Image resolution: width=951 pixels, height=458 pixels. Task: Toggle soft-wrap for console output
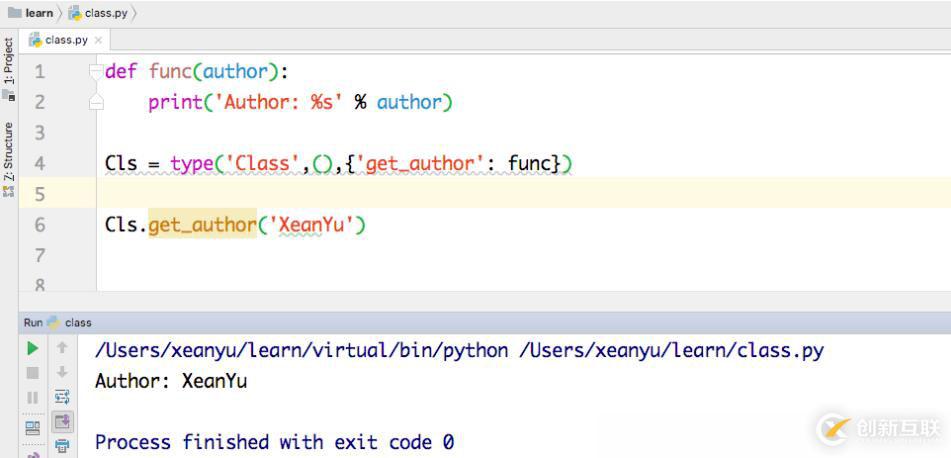click(62, 397)
